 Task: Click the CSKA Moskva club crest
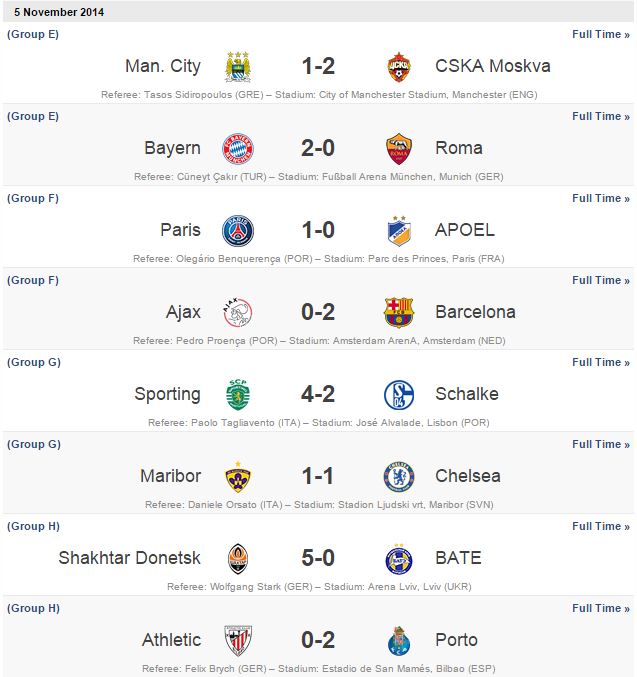tap(399, 67)
